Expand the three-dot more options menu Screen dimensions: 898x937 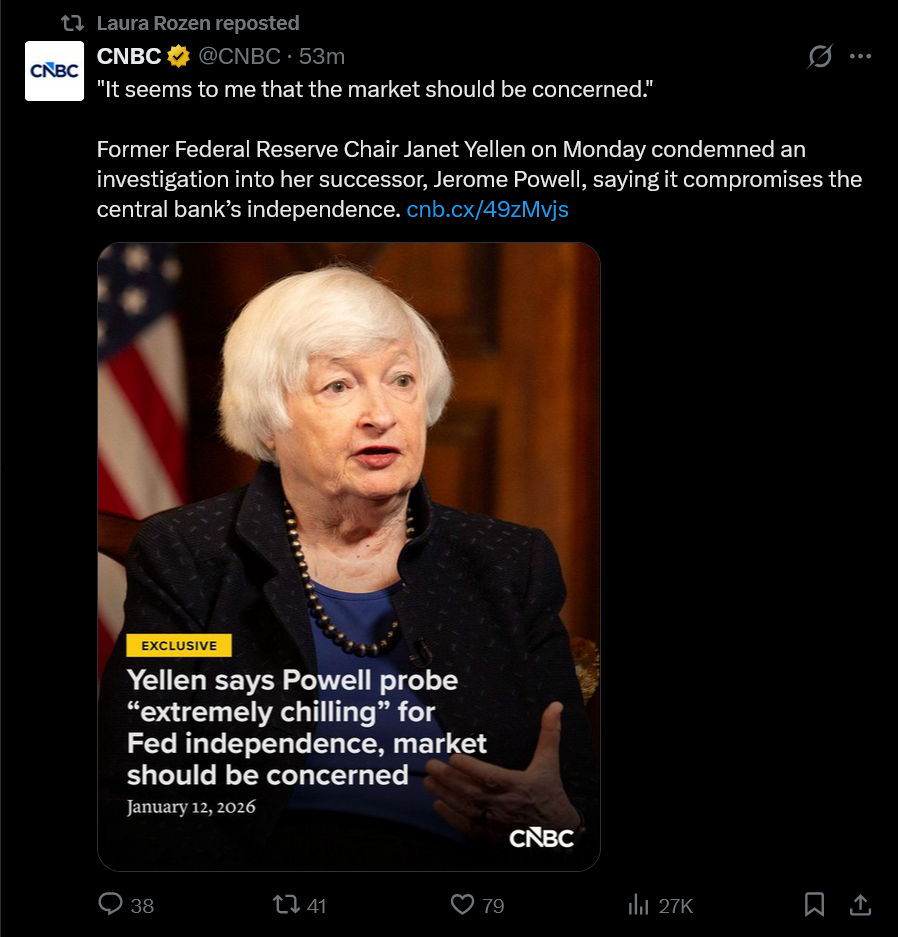pyautogui.click(x=860, y=56)
